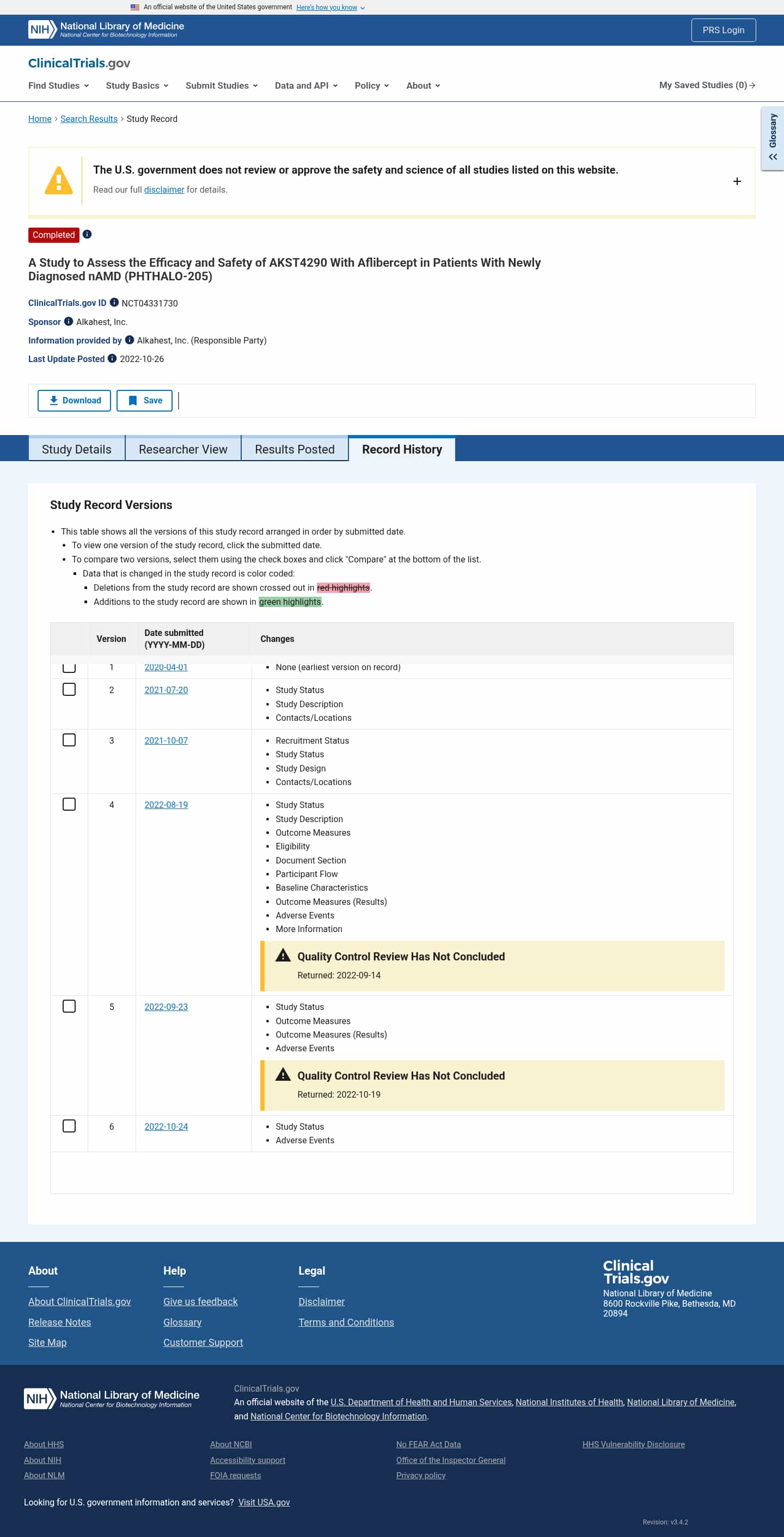Click info icon beside Information provided by
Viewport: 784px width, 1537px height.
pos(130,340)
